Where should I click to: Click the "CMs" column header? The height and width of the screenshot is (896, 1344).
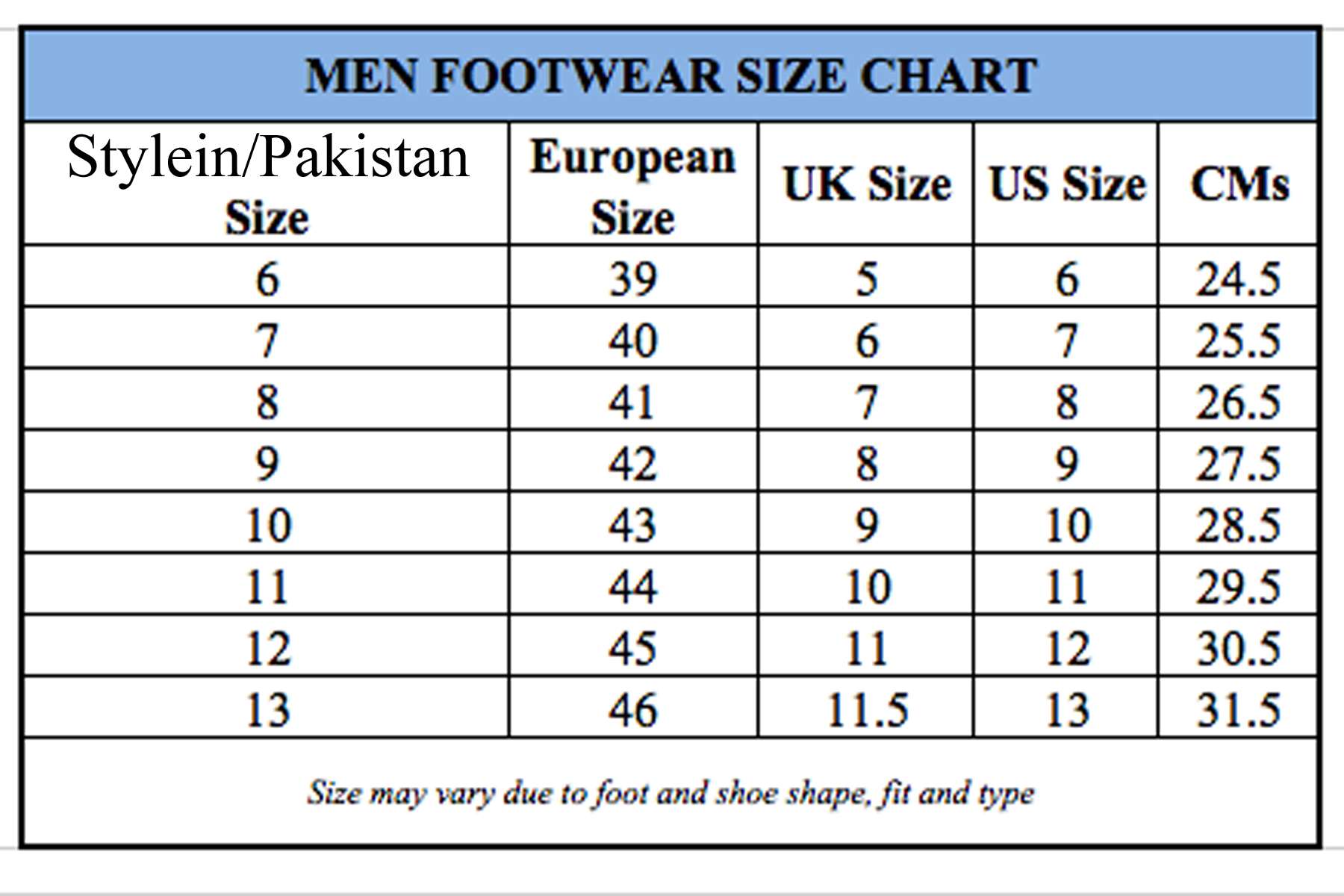(x=1239, y=184)
